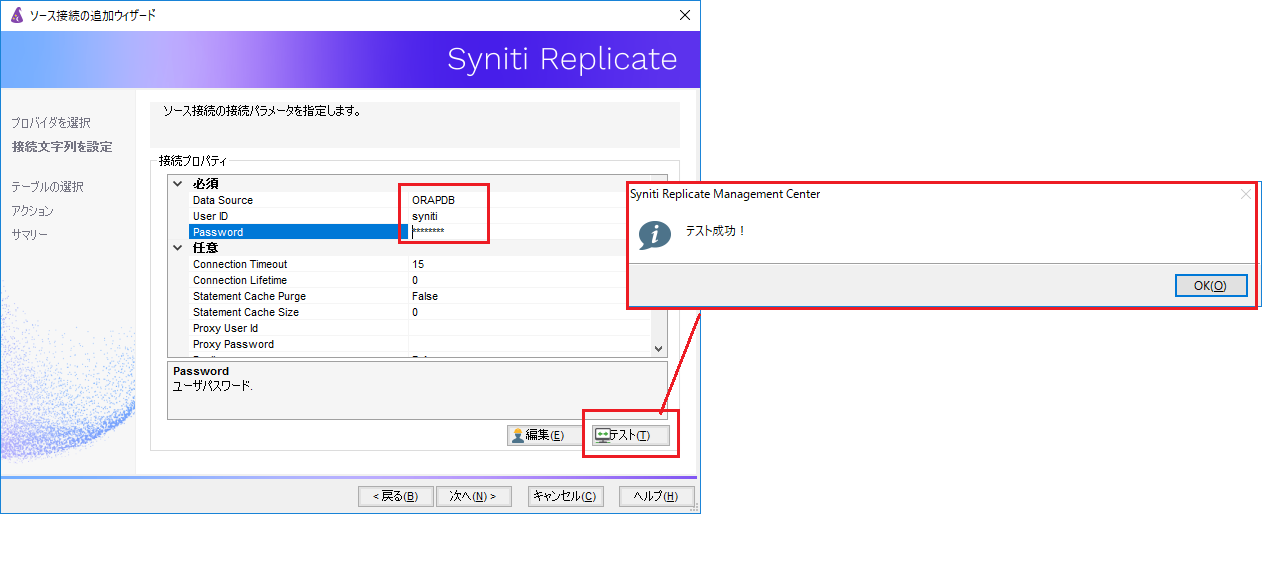Click the Statement Cache Purge value False
This screenshot has width=1282, height=562.
[425, 296]
